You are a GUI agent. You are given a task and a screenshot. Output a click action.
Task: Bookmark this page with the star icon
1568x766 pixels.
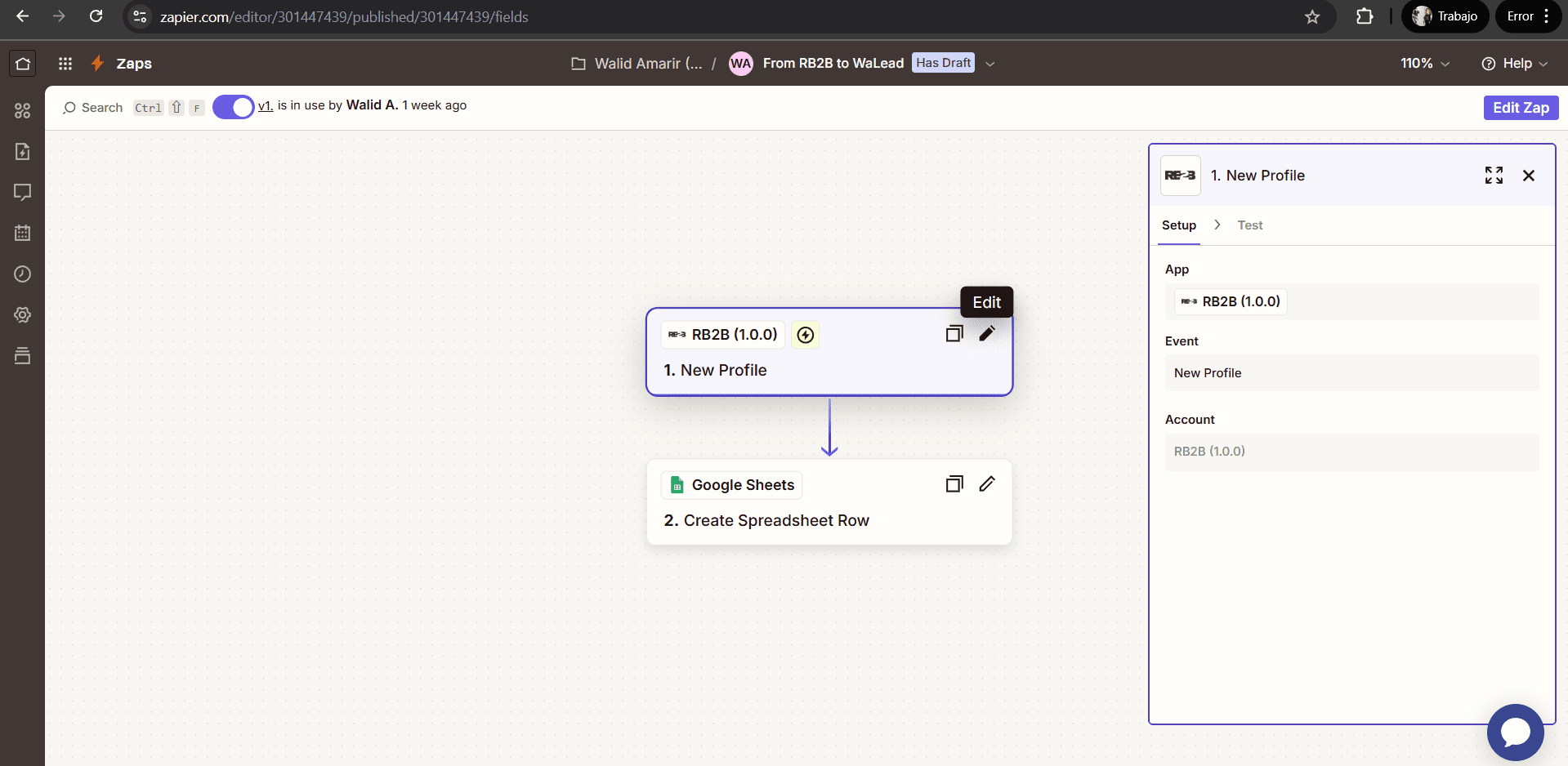pos(1312,16)
